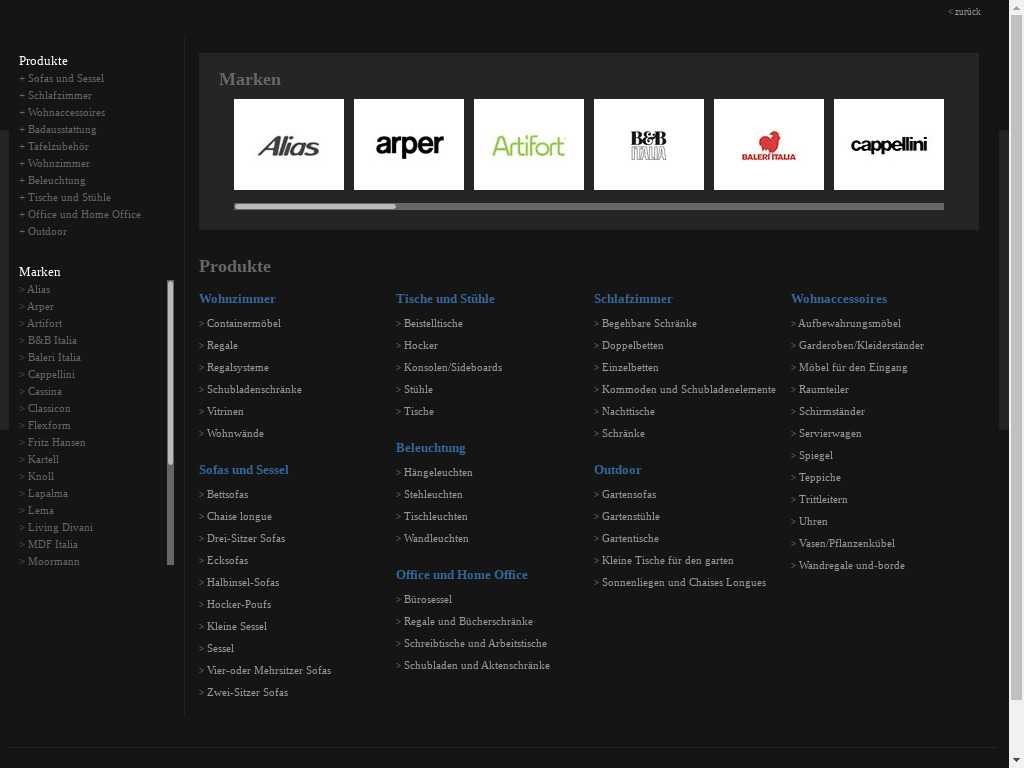
Task: Open the Sofas und Sessel heading
Action: coord(244,470)
